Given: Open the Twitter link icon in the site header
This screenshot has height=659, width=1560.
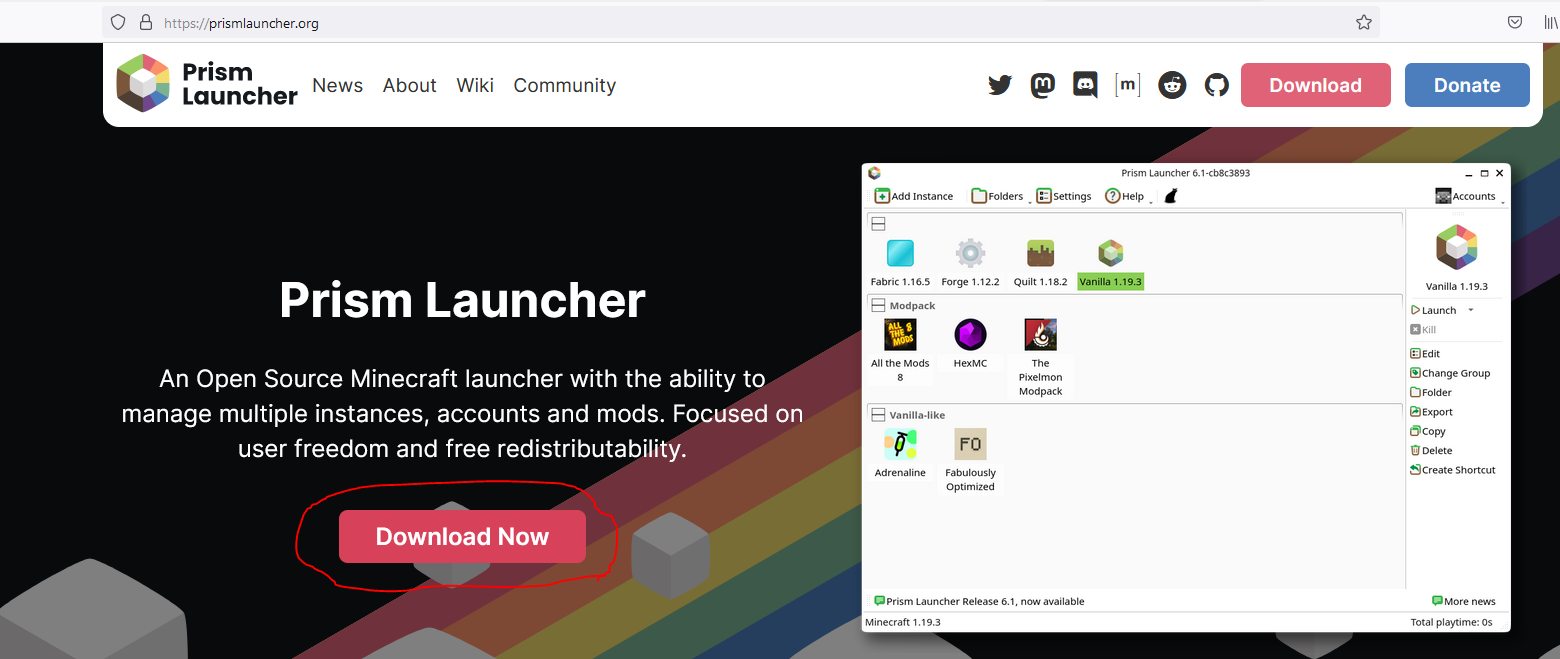Looking at the screenshot, I should tap(1000, 85).
